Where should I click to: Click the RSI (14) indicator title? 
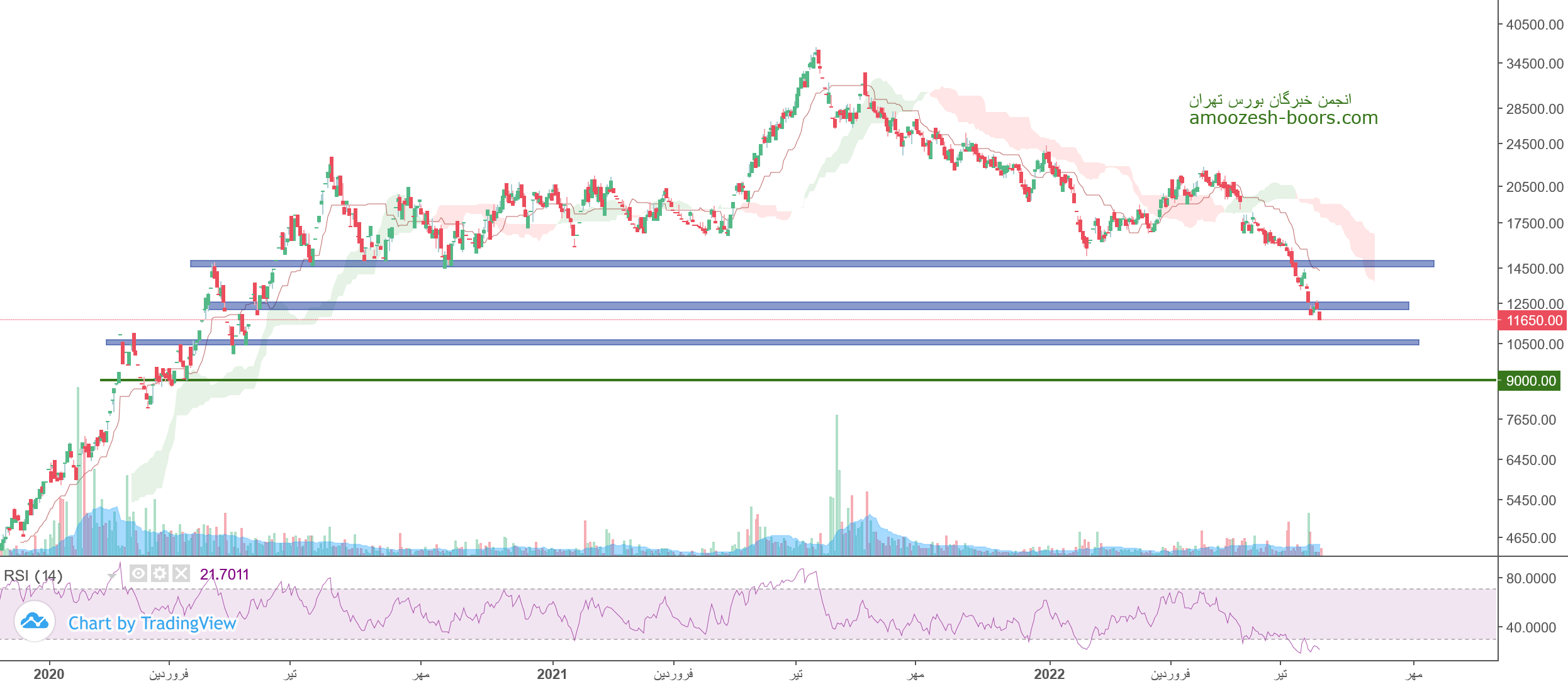coord(33,575)
